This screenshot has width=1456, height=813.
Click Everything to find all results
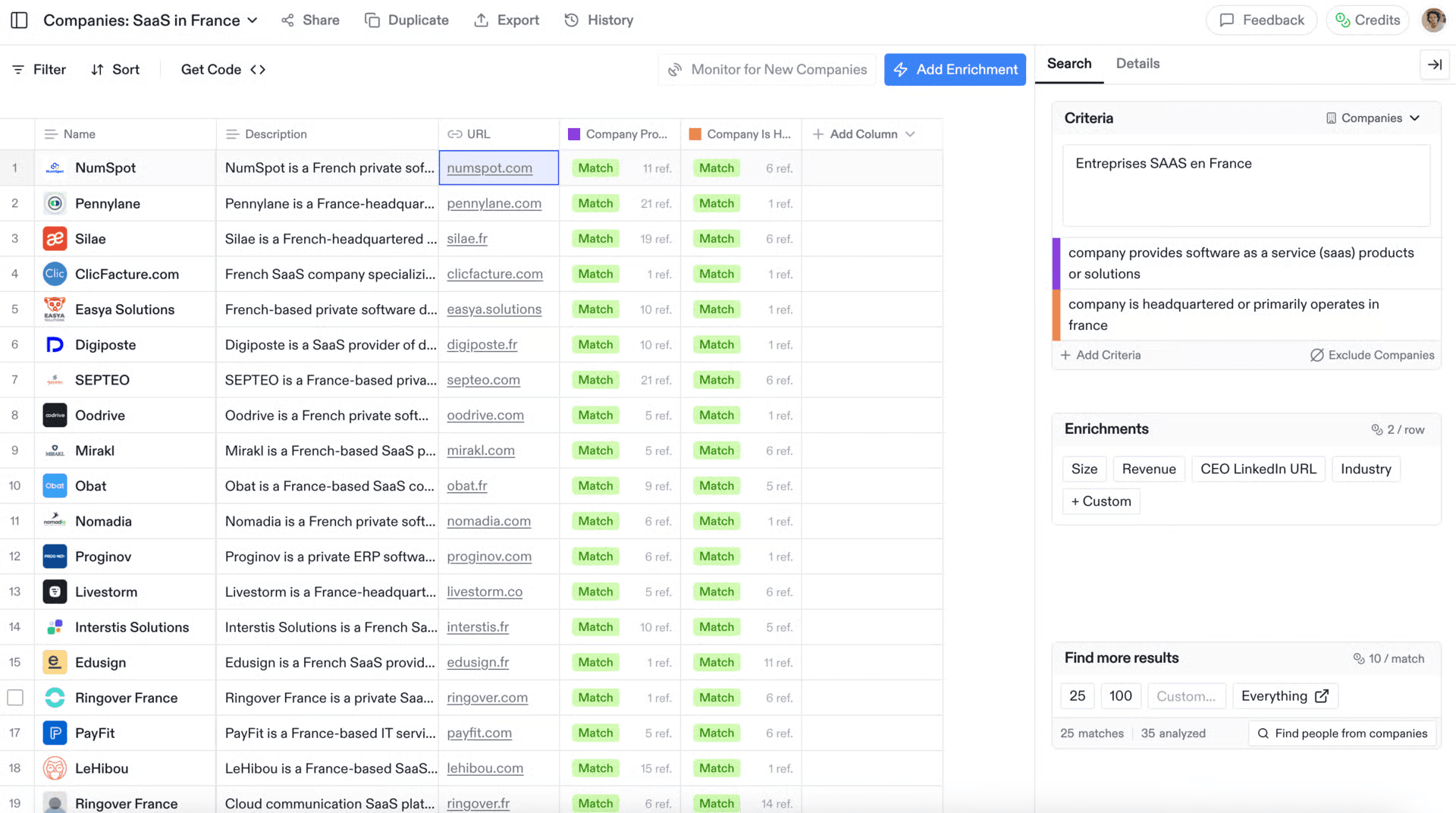click(1285, 696)
